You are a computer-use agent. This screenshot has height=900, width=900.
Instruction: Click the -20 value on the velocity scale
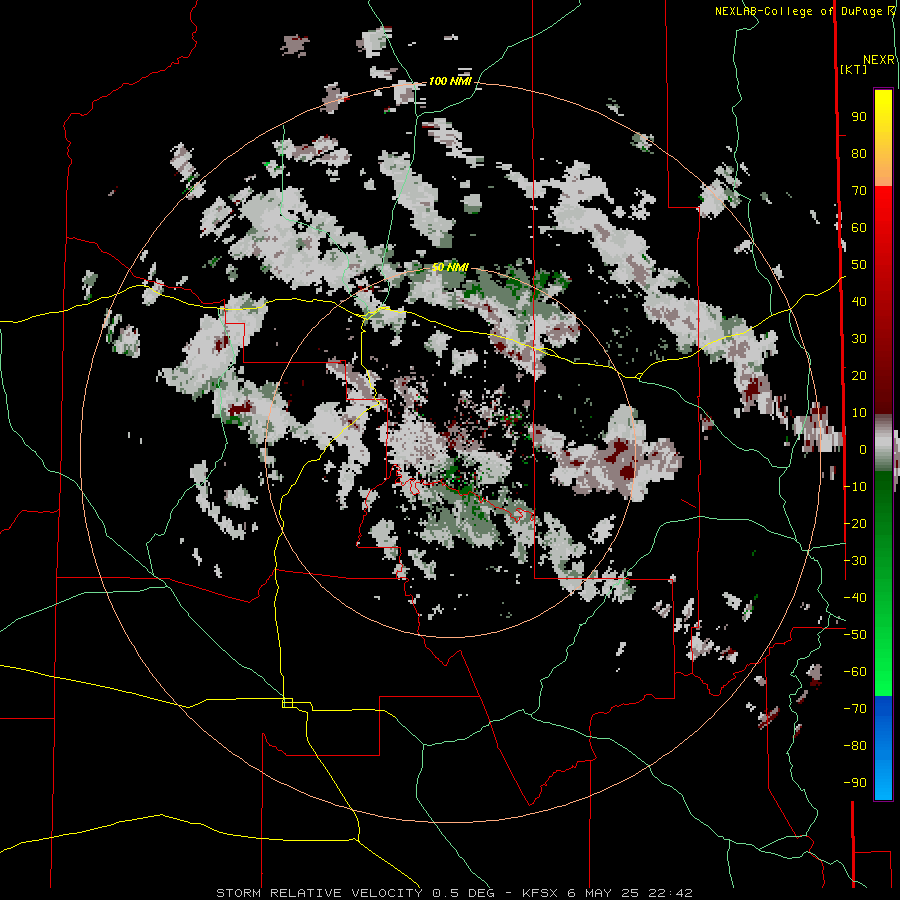tap(855, 524)
